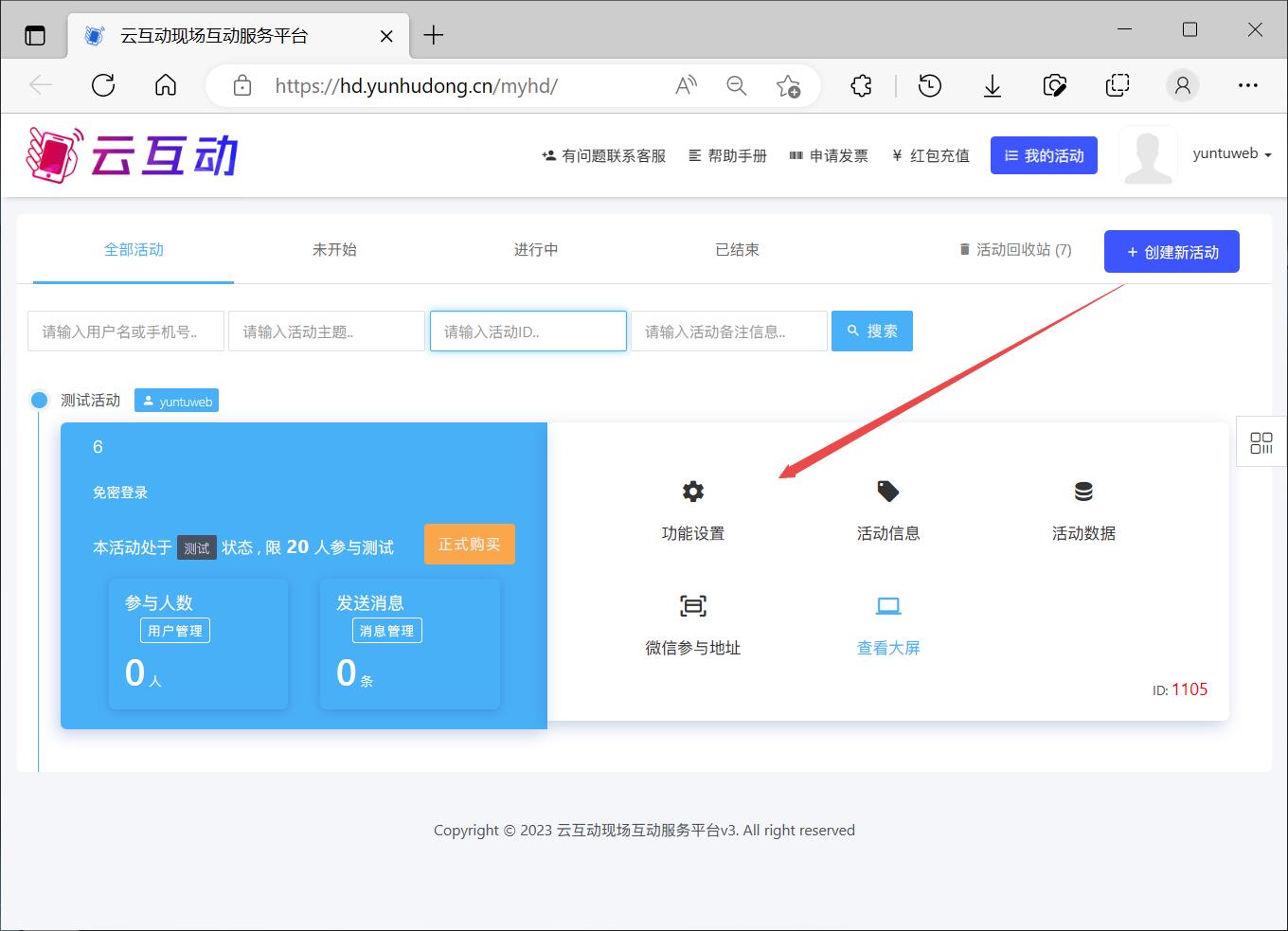Open 红包充值 link
This screenshot has height=931, width=1288.
click(x=930, y=156)
